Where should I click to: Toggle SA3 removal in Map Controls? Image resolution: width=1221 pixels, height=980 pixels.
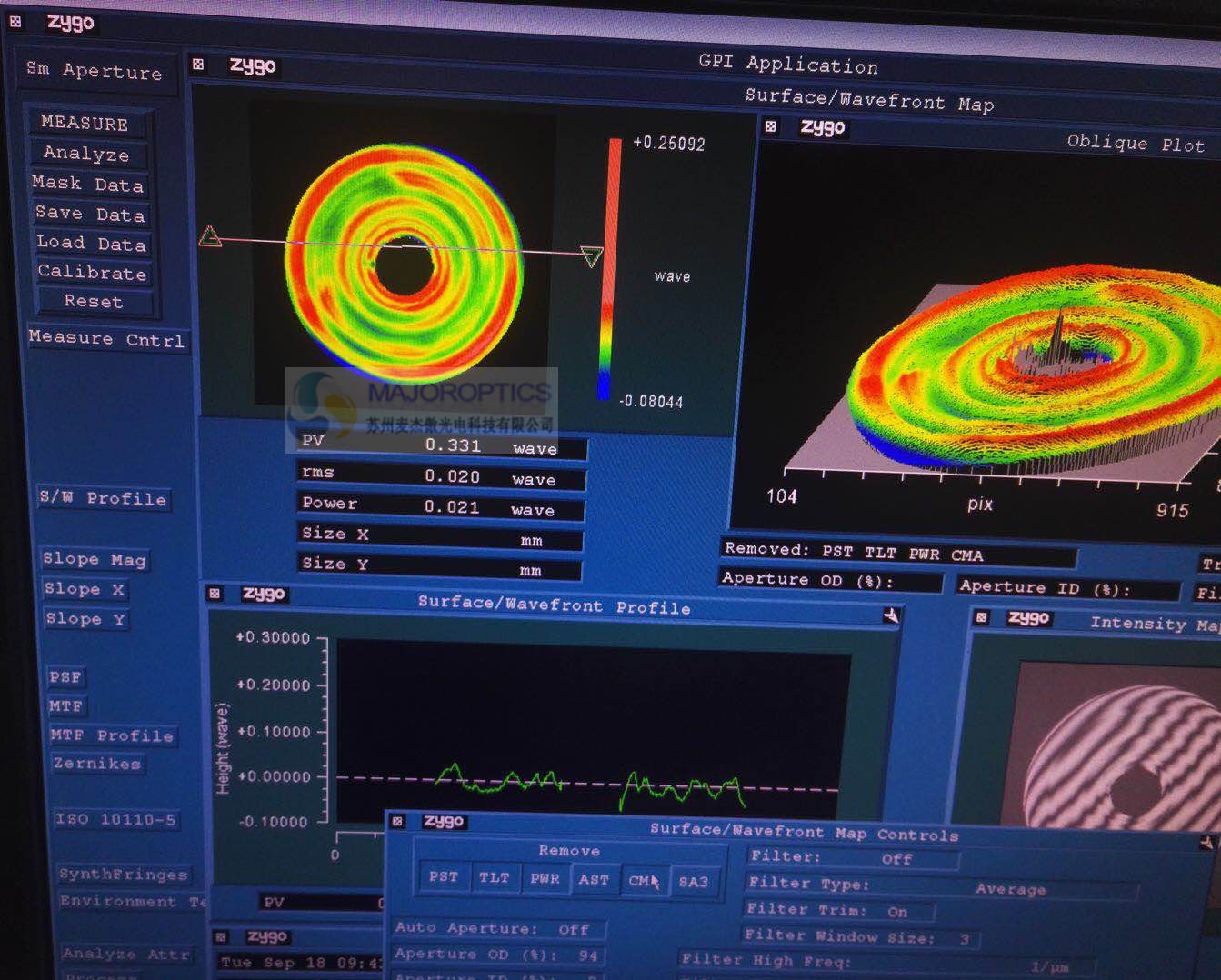click(693, 882)
